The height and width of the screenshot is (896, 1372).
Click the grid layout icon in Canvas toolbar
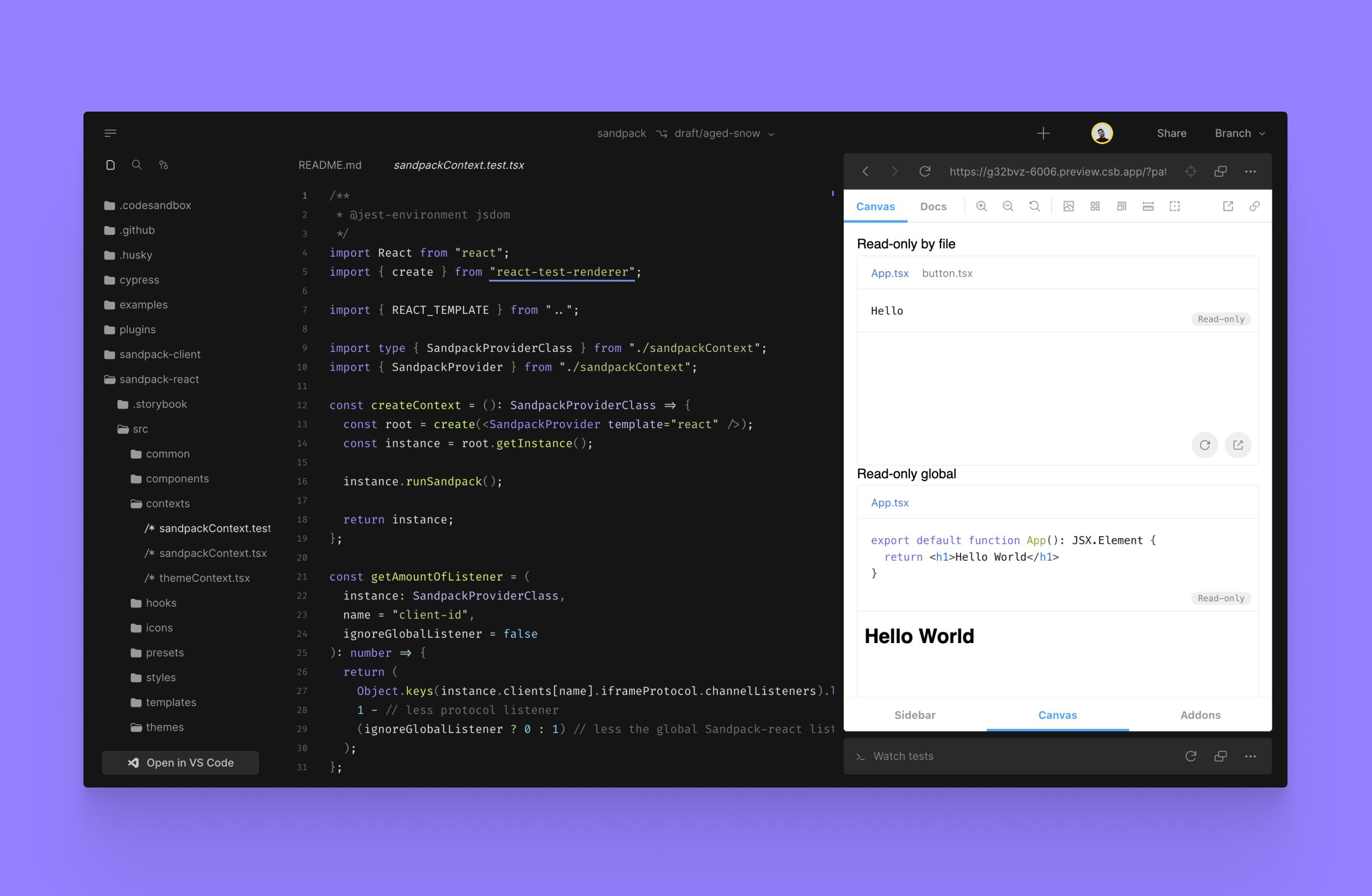[x=1093, y=206]
